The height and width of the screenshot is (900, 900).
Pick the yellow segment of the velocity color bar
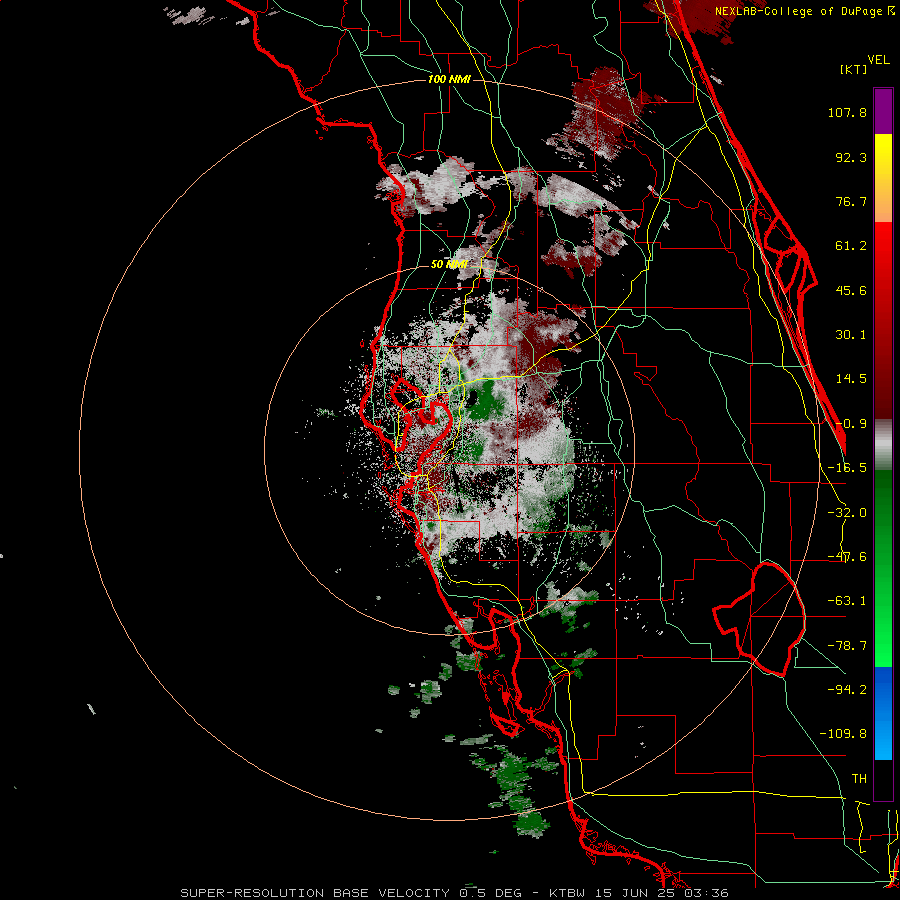(x=883, y=178)
